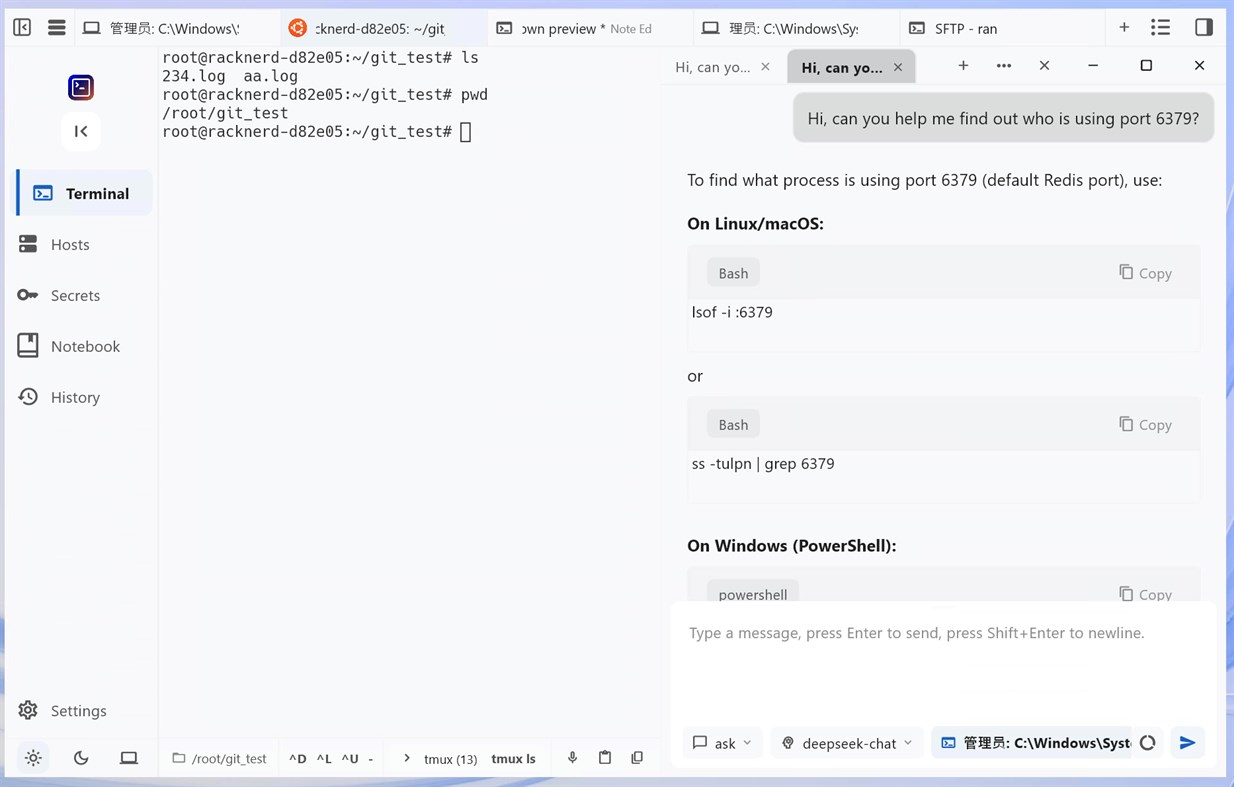Open Hosts in the sidebar
1234x787 pixels.
(x=84, y=244)
